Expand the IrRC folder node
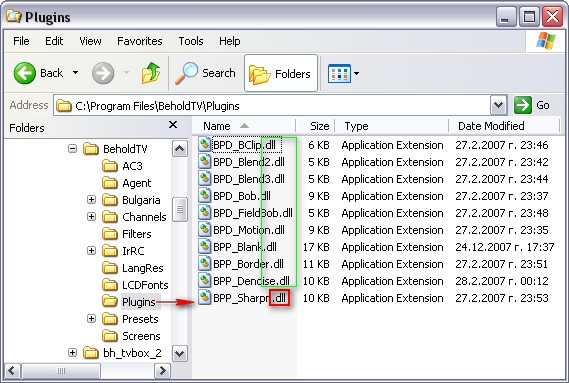This screenshot has height=383, width=569. pos(91,251)
